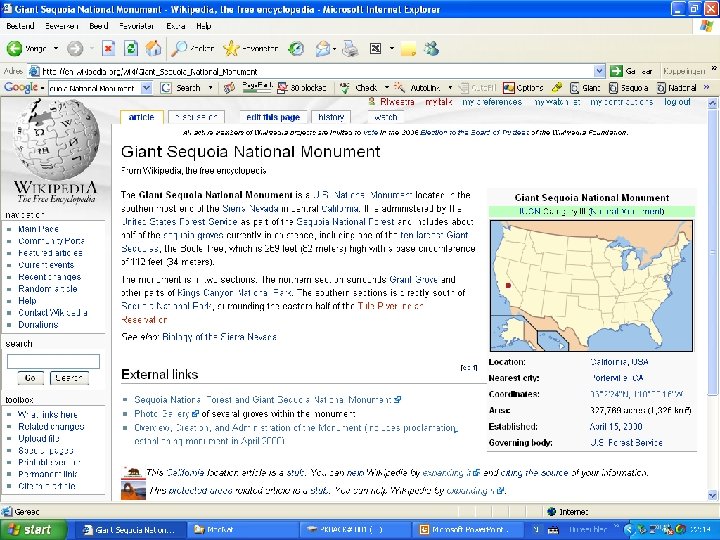This screenshot has height=540, width=720.
Task: Stop page loading with red X icon
Action: point(108,48)
